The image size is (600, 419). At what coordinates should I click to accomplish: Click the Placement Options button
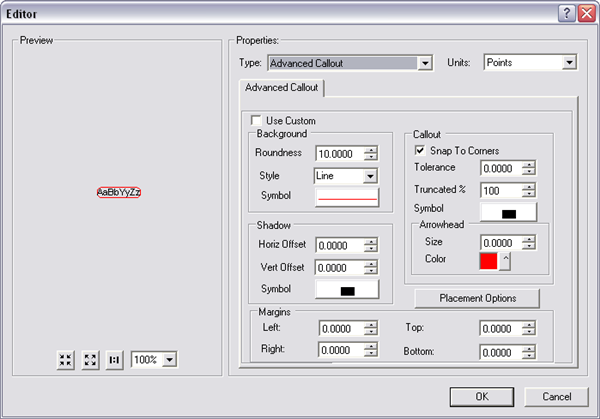coord(477,298)
